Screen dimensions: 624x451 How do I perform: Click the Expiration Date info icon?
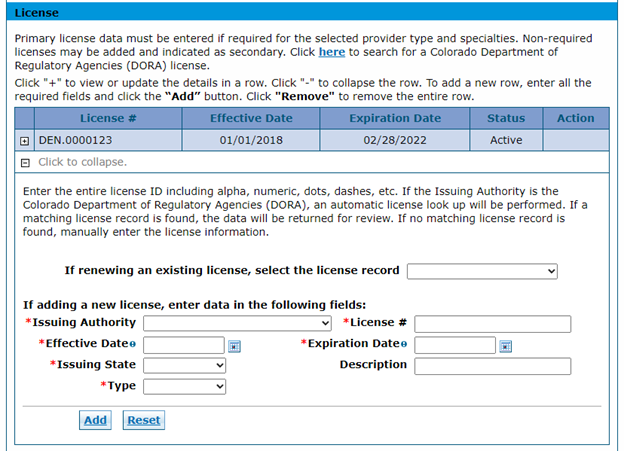(404, 344)
